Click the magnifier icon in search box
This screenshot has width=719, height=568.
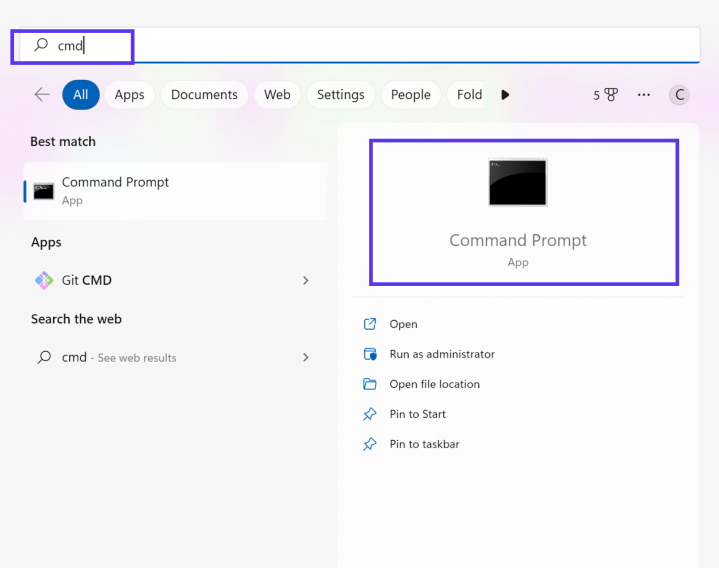(41, 45)
